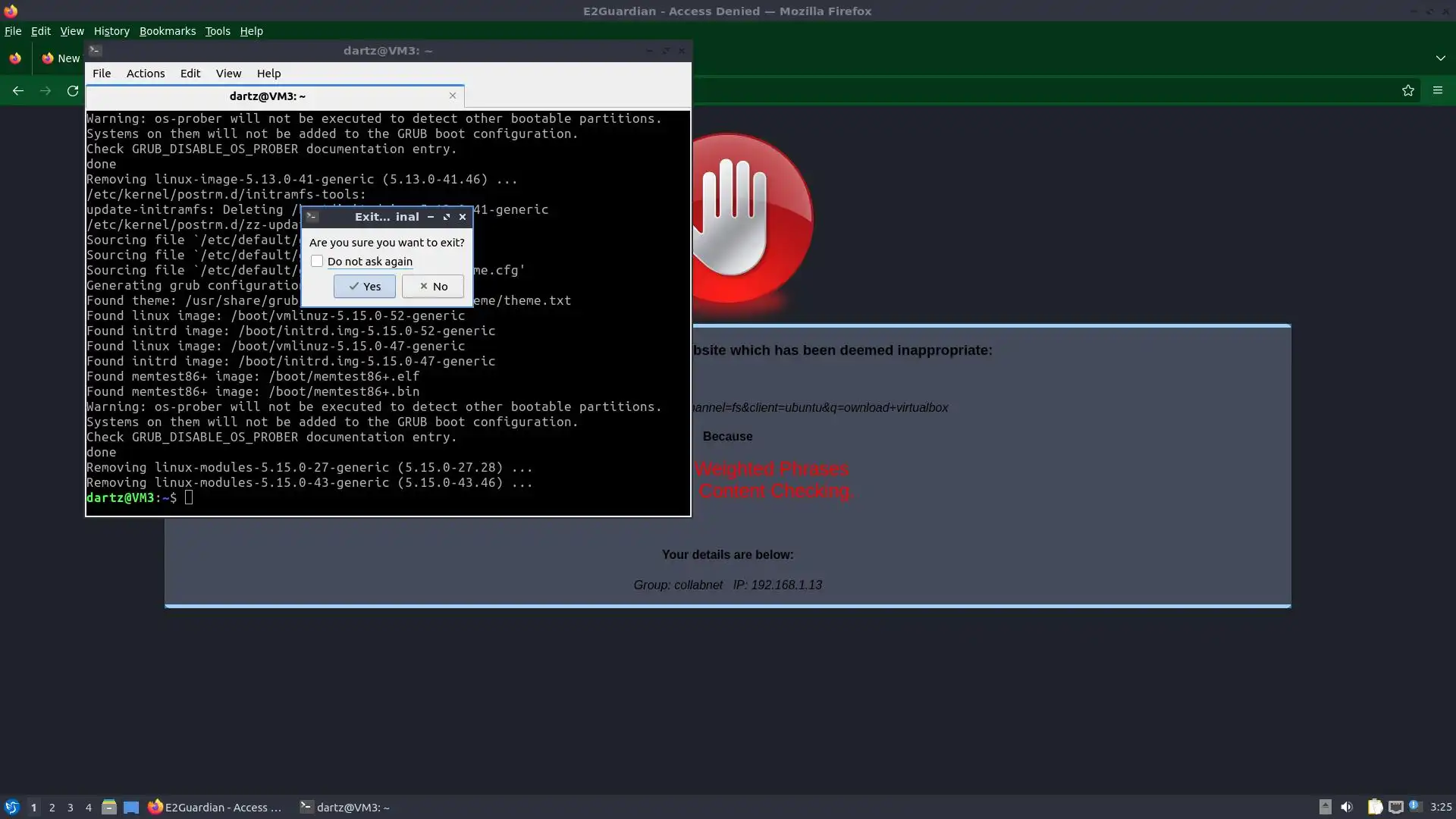Click the Firefox back arrow
The image size is (1456, 819).
18,91
